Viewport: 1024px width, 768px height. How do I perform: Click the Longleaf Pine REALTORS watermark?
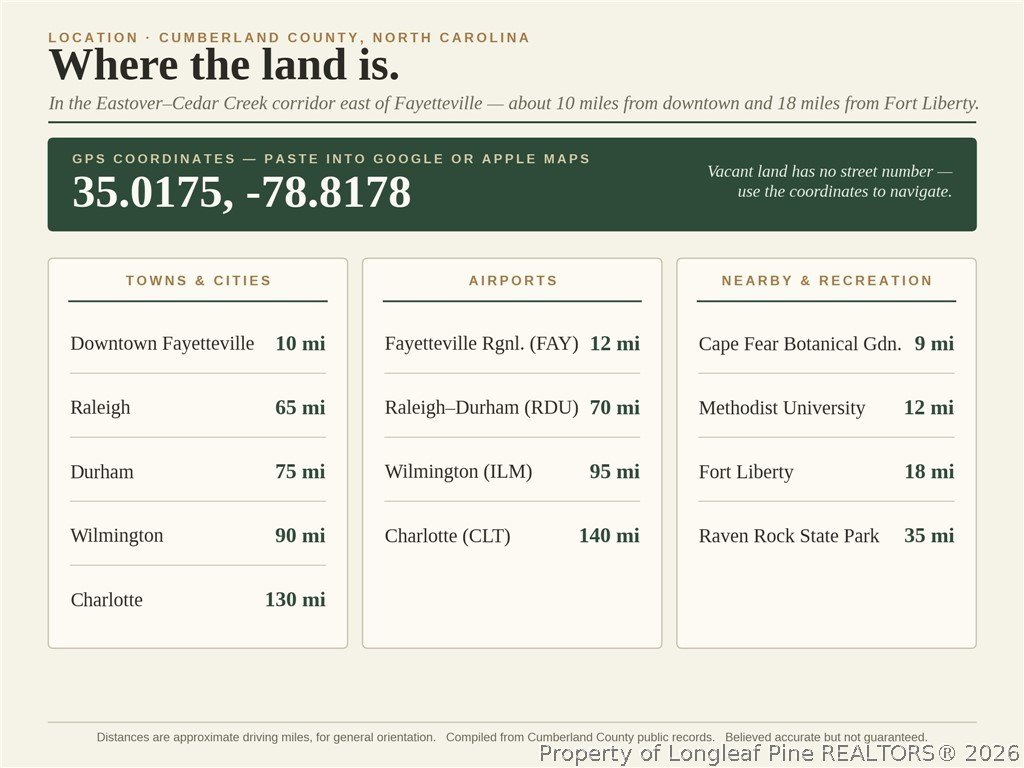tap(780, 754)
